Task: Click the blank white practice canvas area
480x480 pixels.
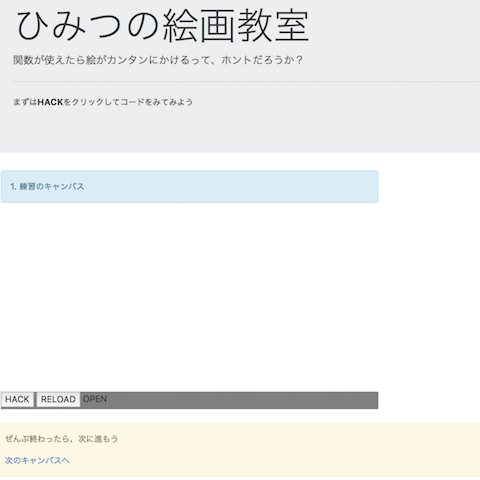Action: (189, 297)
